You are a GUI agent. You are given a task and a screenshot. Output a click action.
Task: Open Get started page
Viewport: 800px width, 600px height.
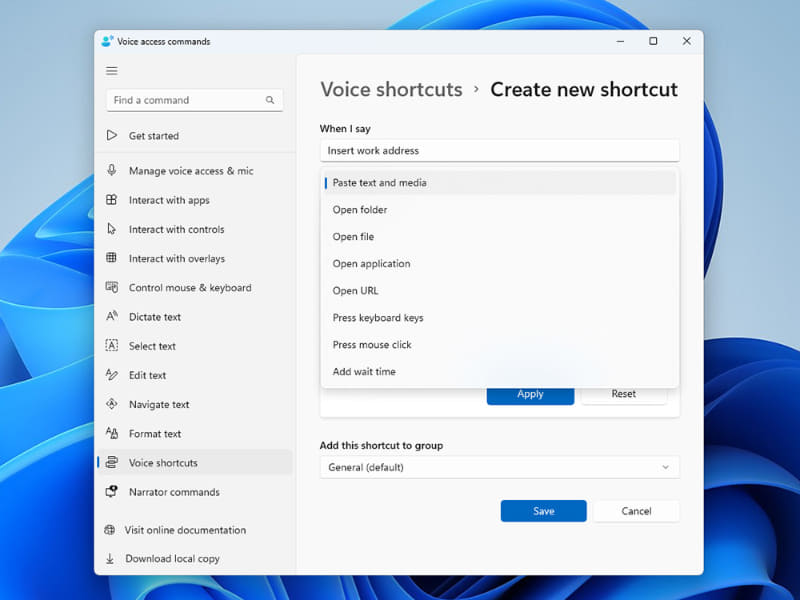click(194, 136)
